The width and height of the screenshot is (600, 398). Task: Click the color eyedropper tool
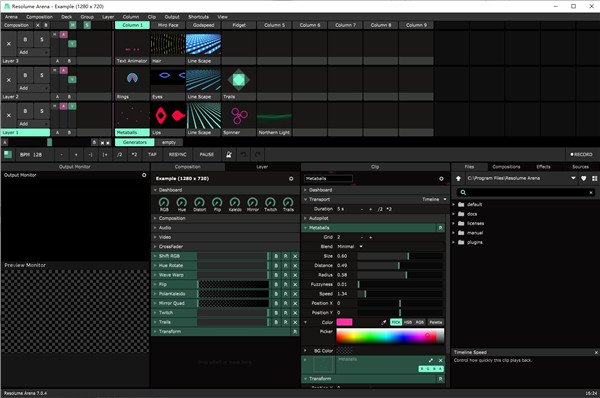(x=384, y=322)
